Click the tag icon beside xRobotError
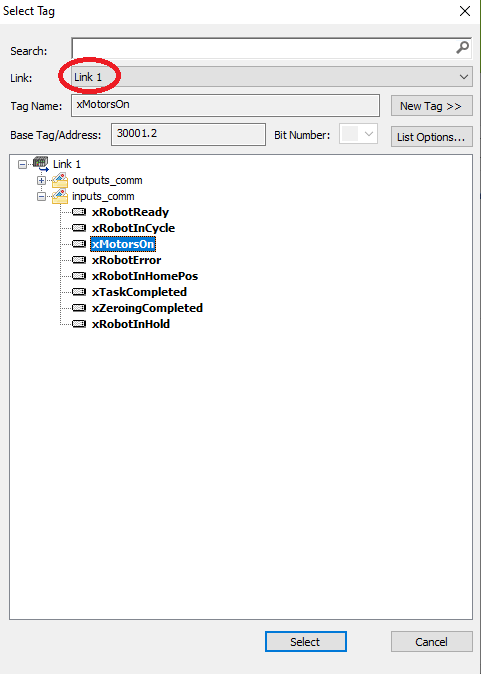This screenshot has width=481, height=674. pyautogui.click(x=79, y=260)
